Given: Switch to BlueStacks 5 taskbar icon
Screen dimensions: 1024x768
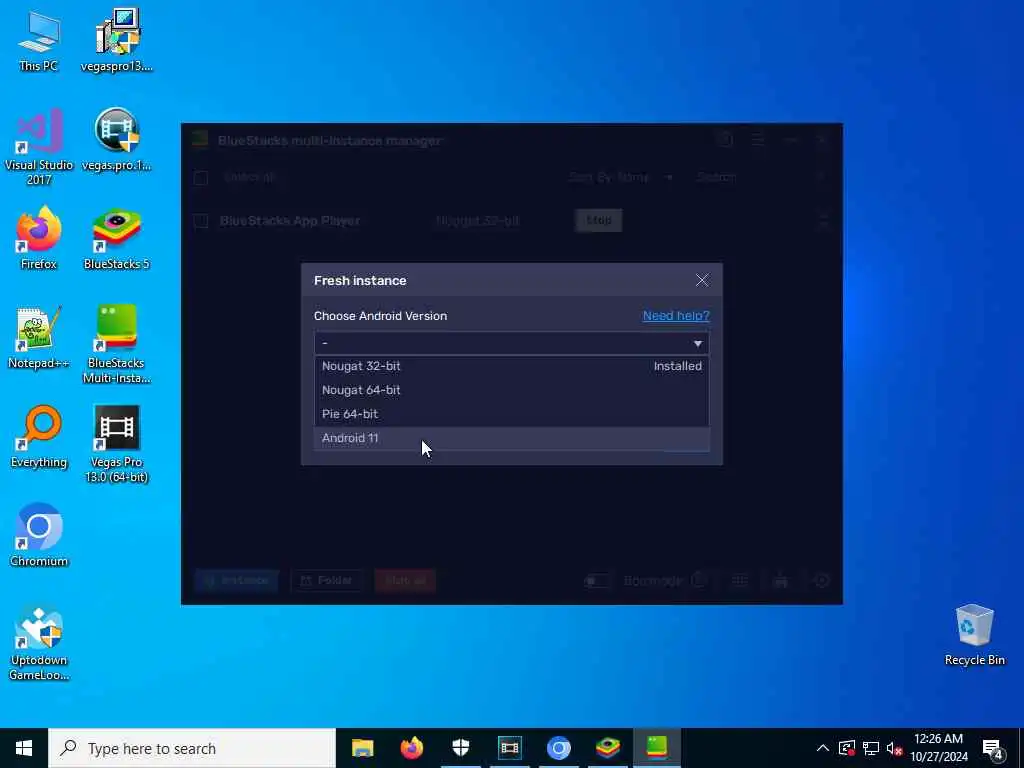Looking at the screenshot, I should (x=607, y=748).
